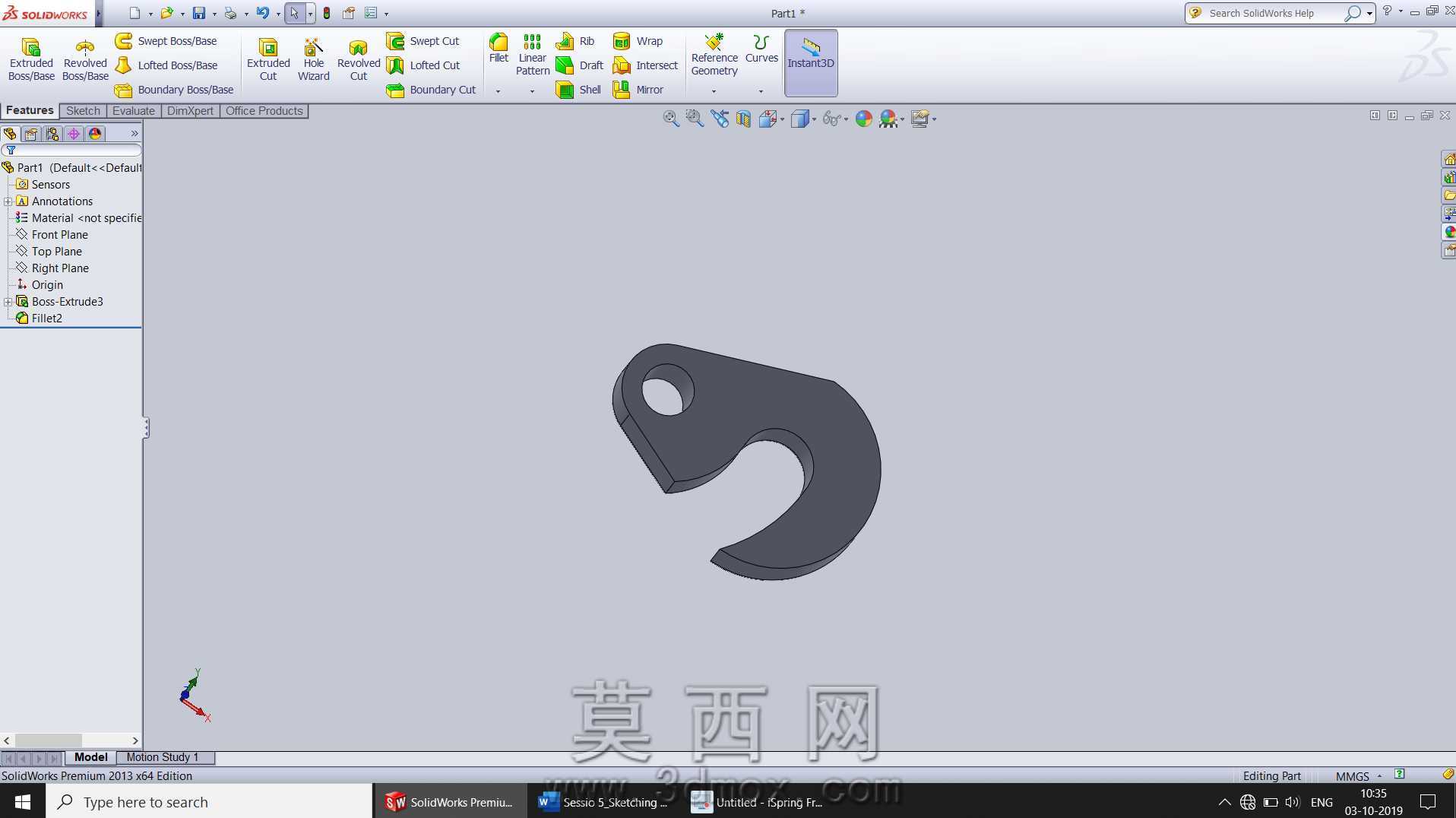Select the Revolved Cut tool
This screenshot has width=1456, height=818.
coord(359,59)
